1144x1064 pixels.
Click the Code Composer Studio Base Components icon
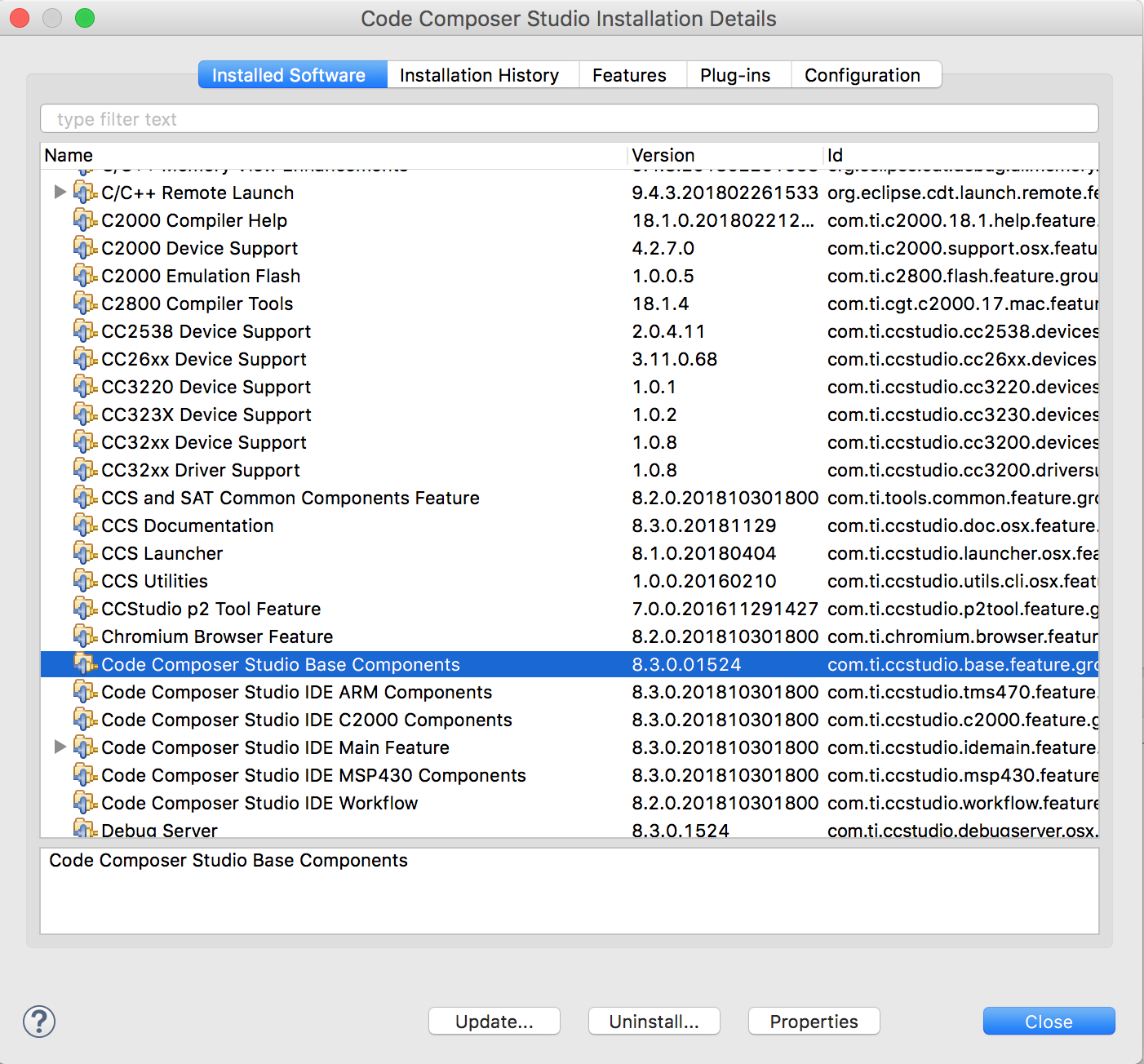[x=85, y=664]
